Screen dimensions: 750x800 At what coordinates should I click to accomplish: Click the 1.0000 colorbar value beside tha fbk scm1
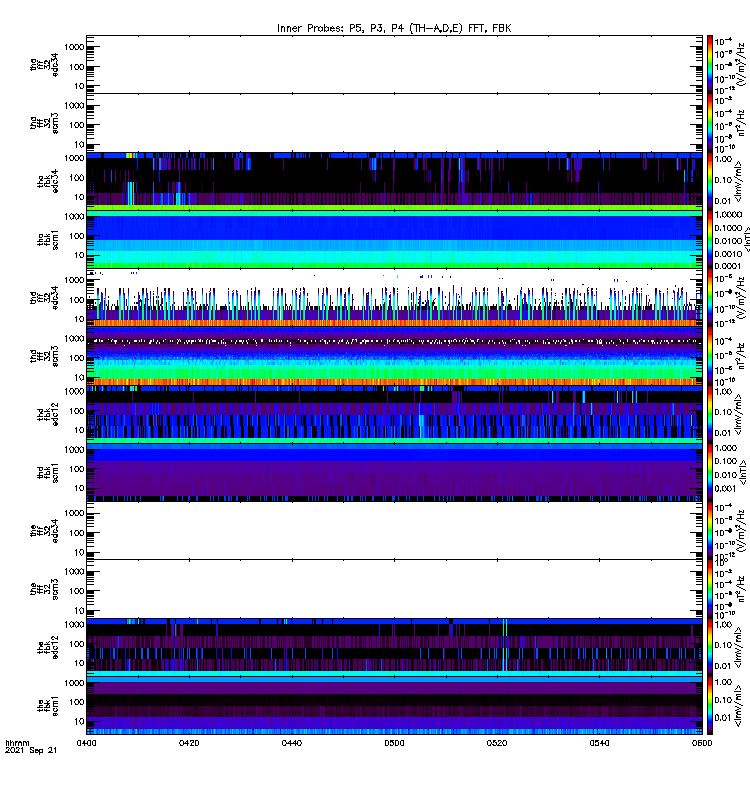pyautogui.click(x=728, y=215)
